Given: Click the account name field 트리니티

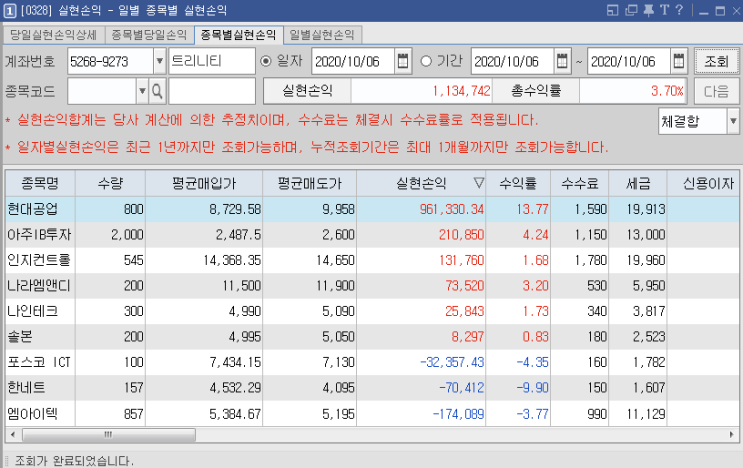Looking at the screenshot, I should coord(212,61).
